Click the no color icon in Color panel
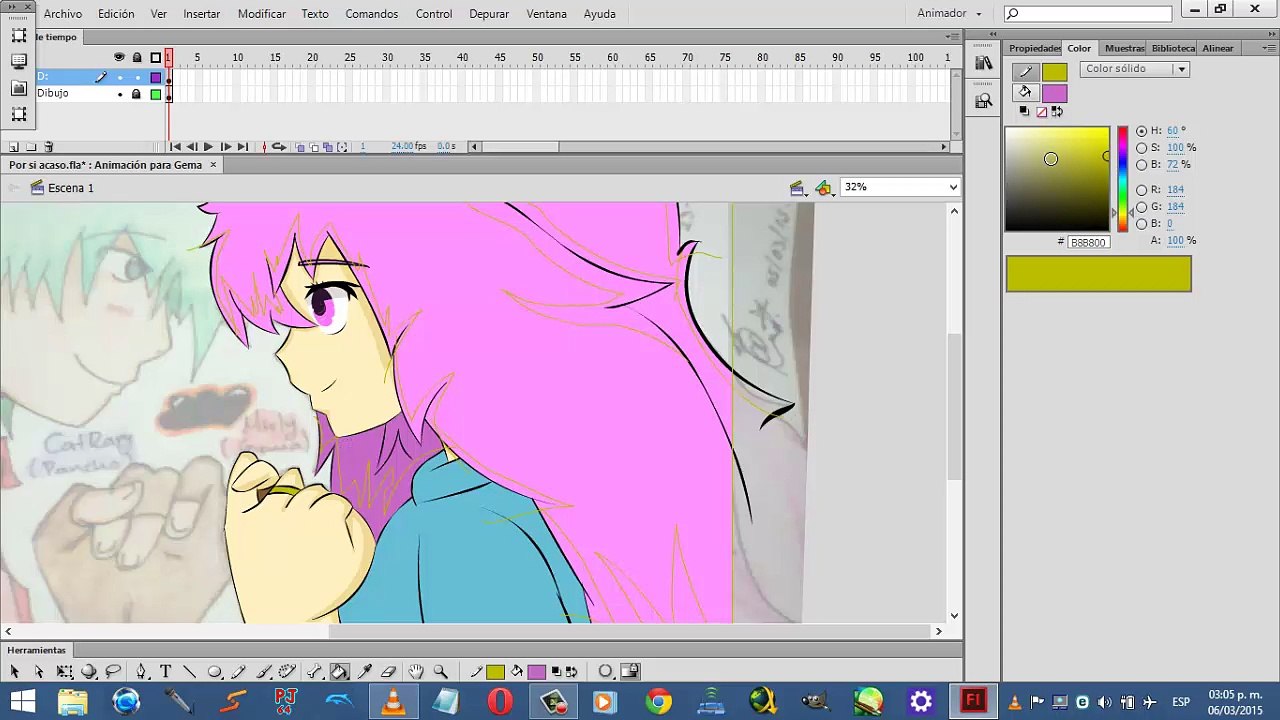 pos(1041,112)
